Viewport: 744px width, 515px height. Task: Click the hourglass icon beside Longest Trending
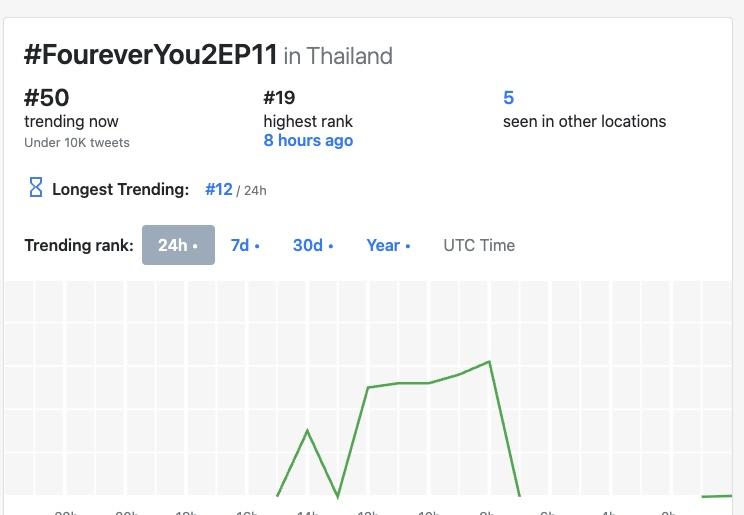point(35,188)
